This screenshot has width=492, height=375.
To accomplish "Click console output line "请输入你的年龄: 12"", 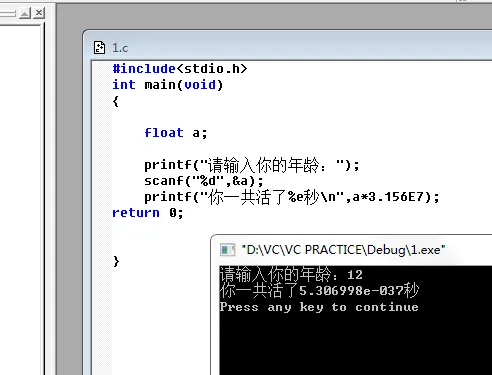I will [x=291, y=274].
